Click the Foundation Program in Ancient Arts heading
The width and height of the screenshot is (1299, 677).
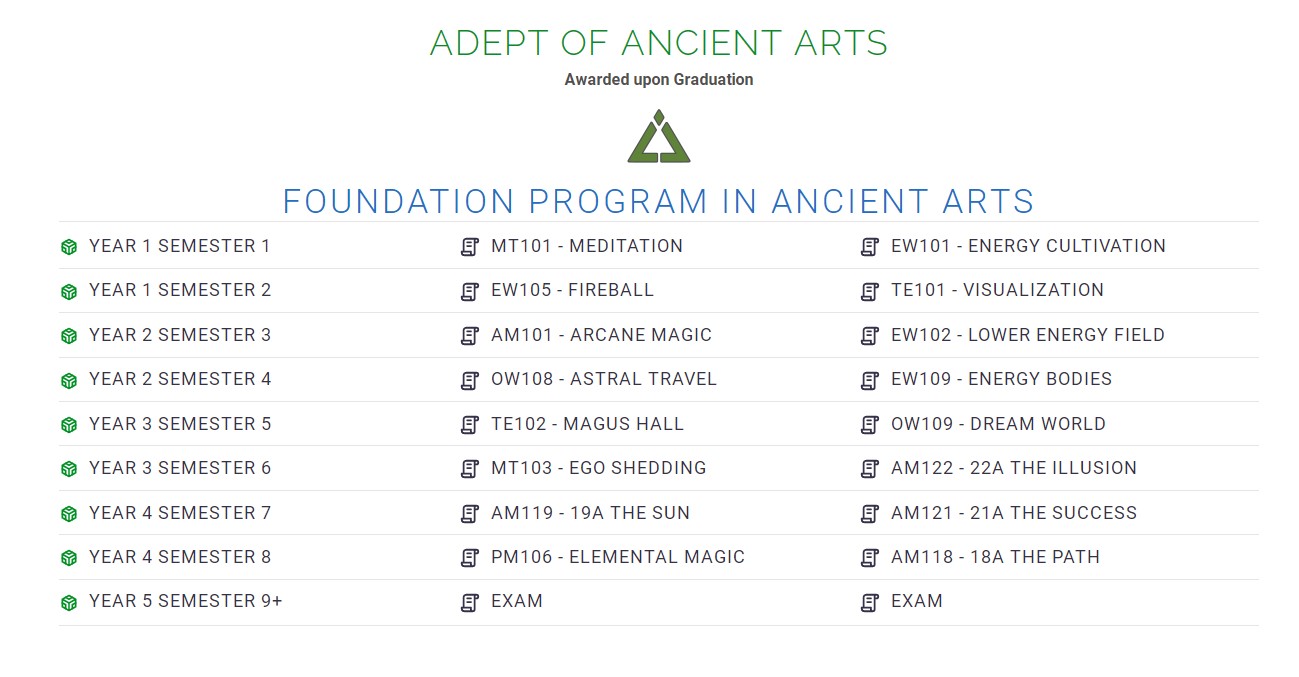[x=659, y=201]
